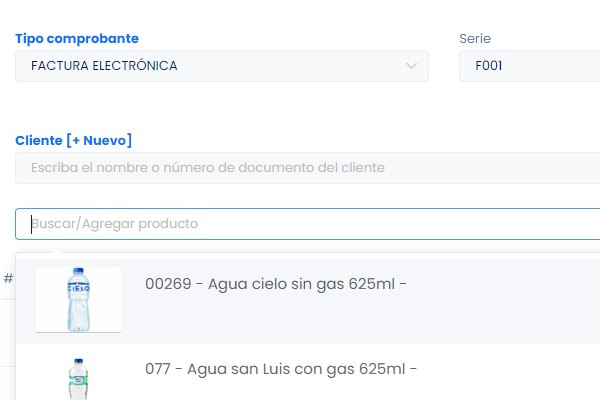600x400 pixels.
Task: Open the Serie F001 selector
Action: coord(529,66)
